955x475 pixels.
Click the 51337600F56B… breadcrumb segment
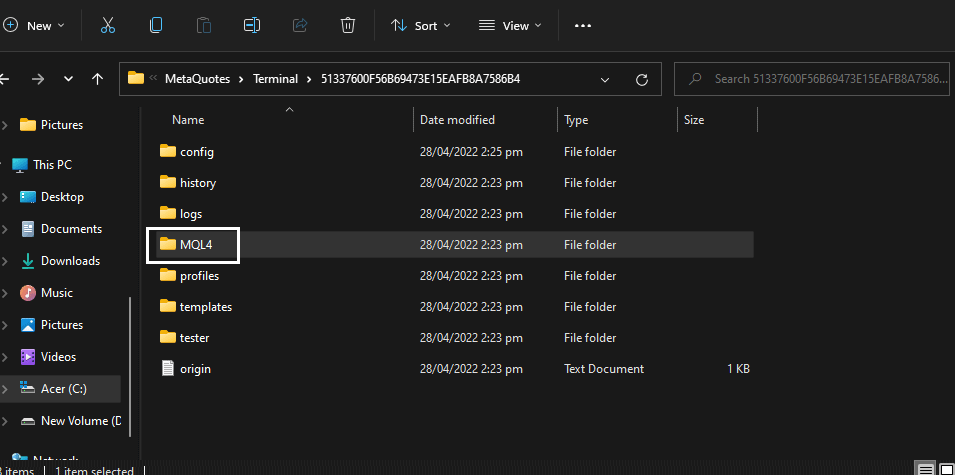coord(420,79)
